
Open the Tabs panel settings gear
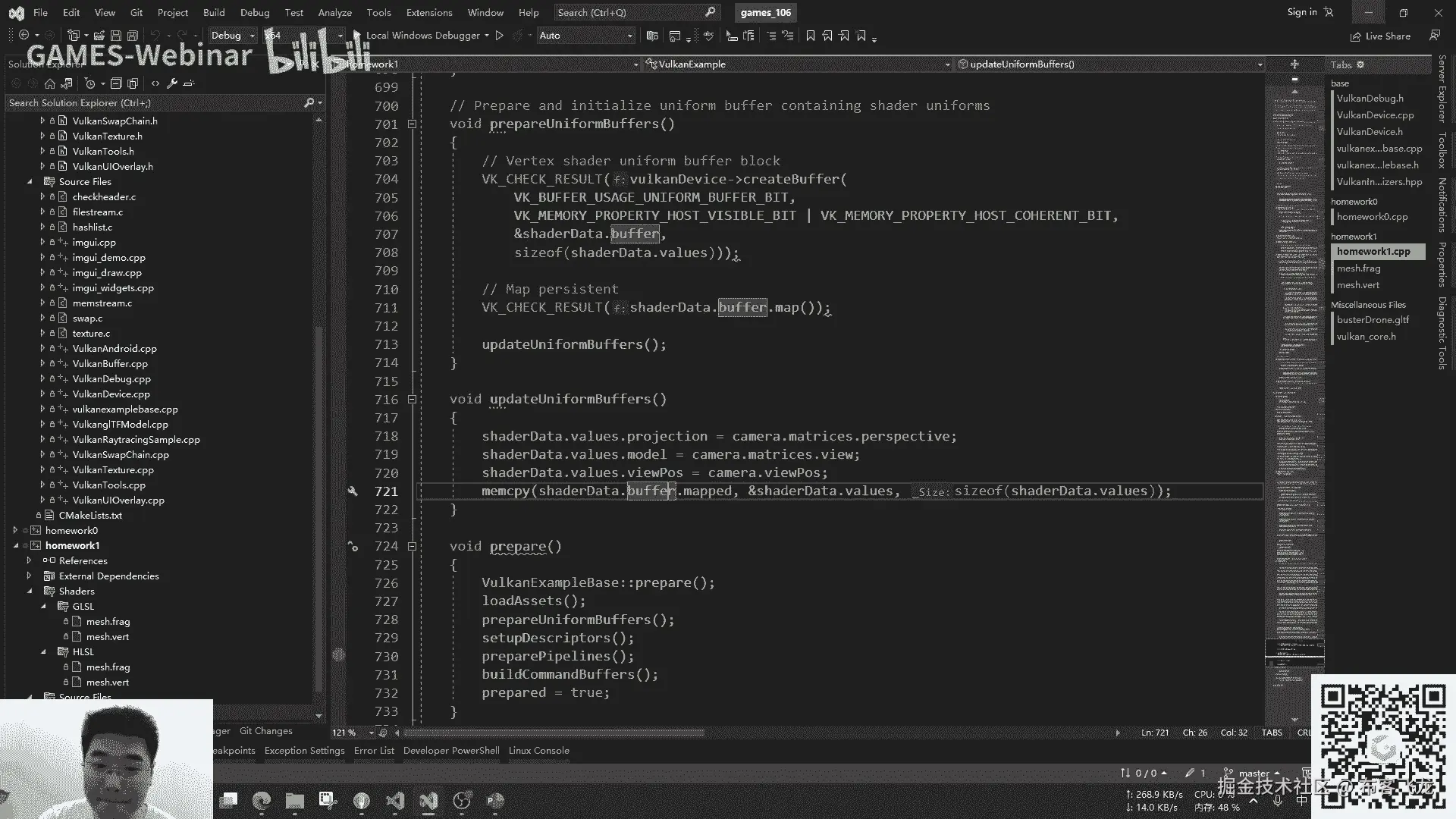coord(1360,64)
